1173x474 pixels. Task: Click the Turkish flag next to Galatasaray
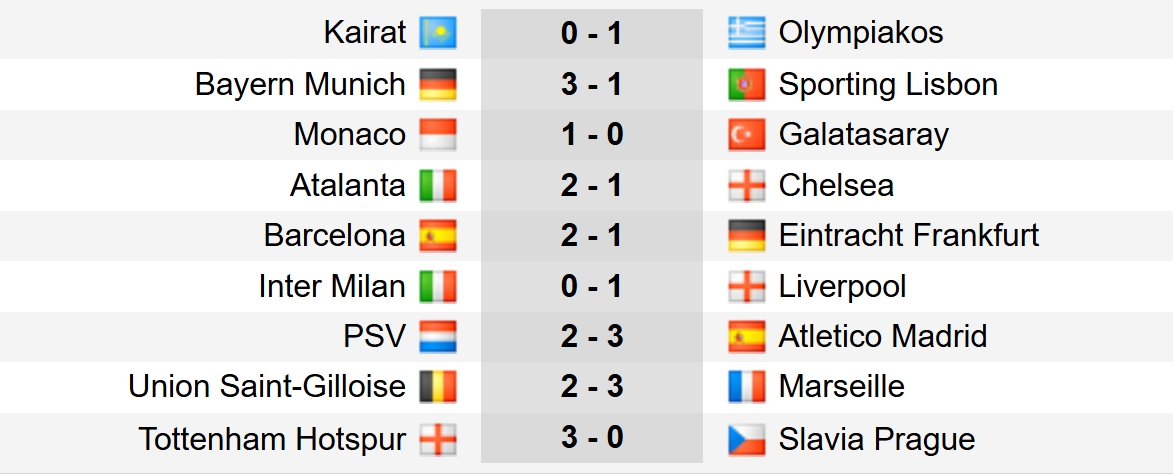pos(747,135)
